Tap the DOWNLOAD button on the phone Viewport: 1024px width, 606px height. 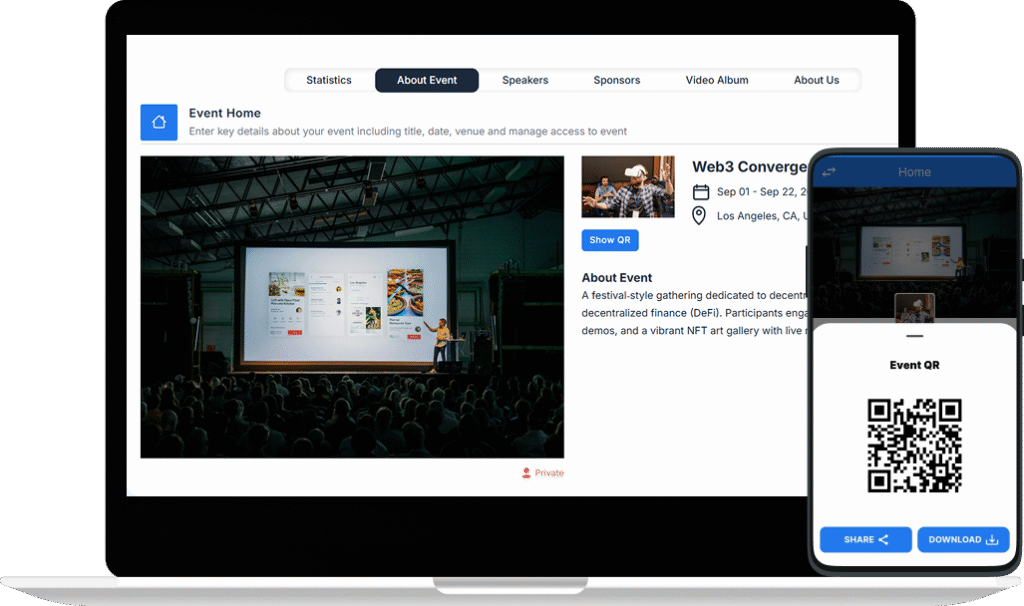[x=963, y=539]
